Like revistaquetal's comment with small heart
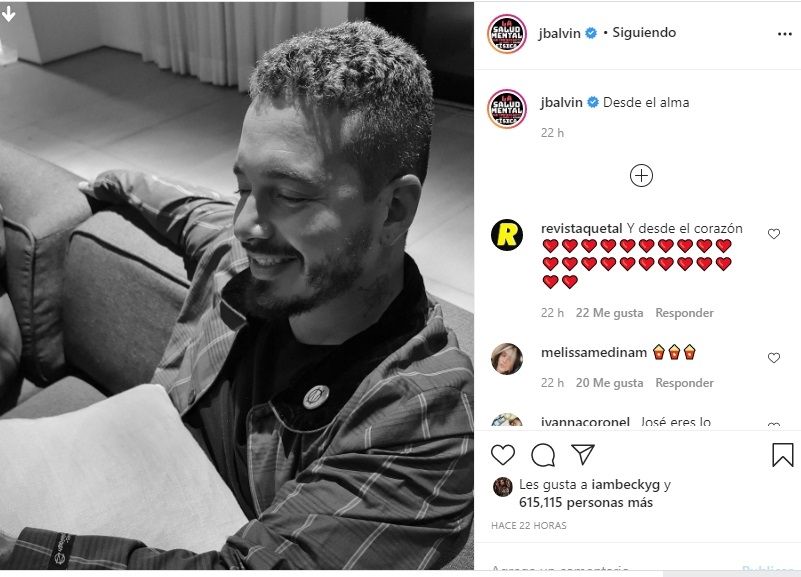The width and height of the screenshot is (801, 577). pyautogui.click(x=774, y=234)
